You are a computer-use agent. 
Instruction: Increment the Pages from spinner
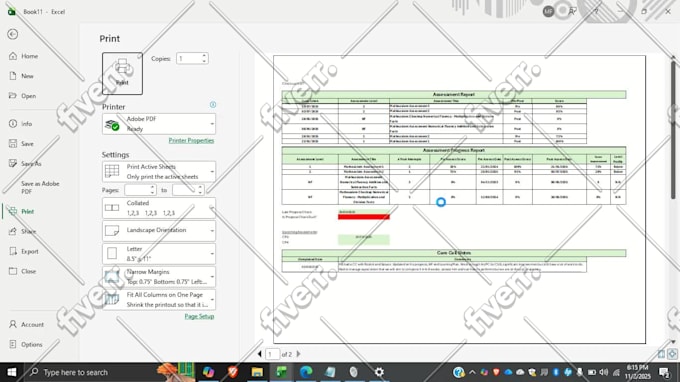[x=153, y=187]
